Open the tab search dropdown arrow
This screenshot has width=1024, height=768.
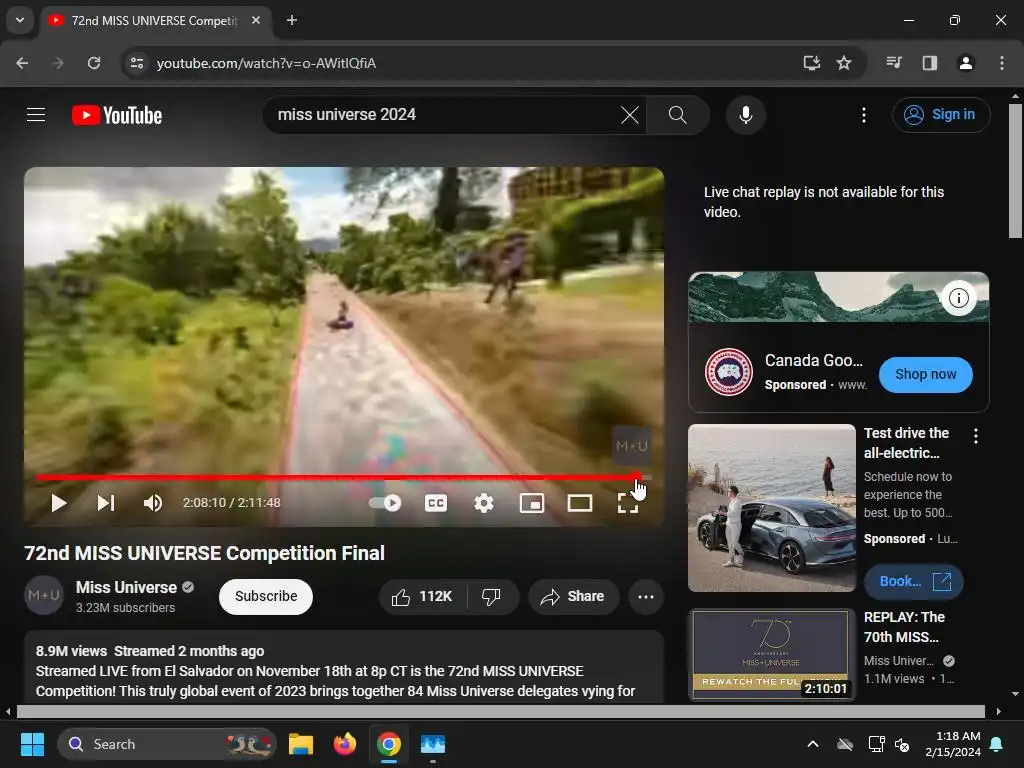pyautogui.click(x=20, y=20)
